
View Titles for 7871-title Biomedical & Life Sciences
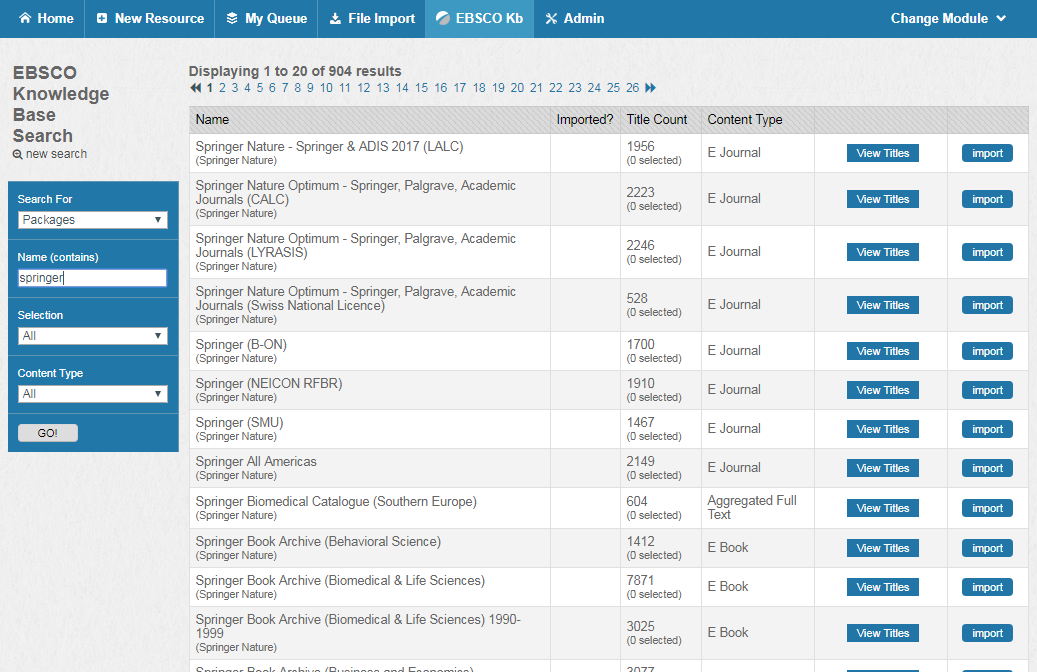coord(882,587)
